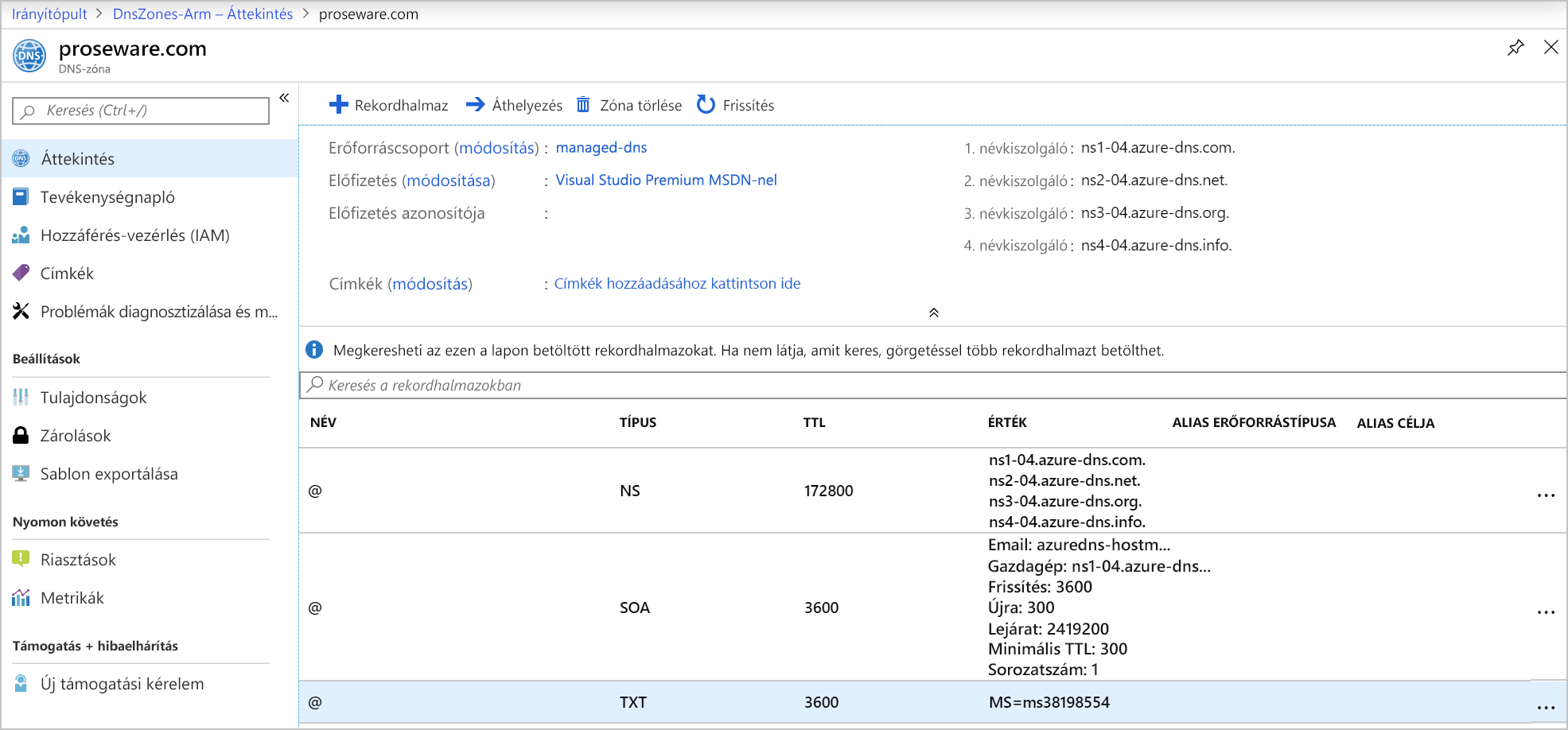Click the ALIAS CÉLJA column header
1568x730 pixels.
(x=1396, y=423)
